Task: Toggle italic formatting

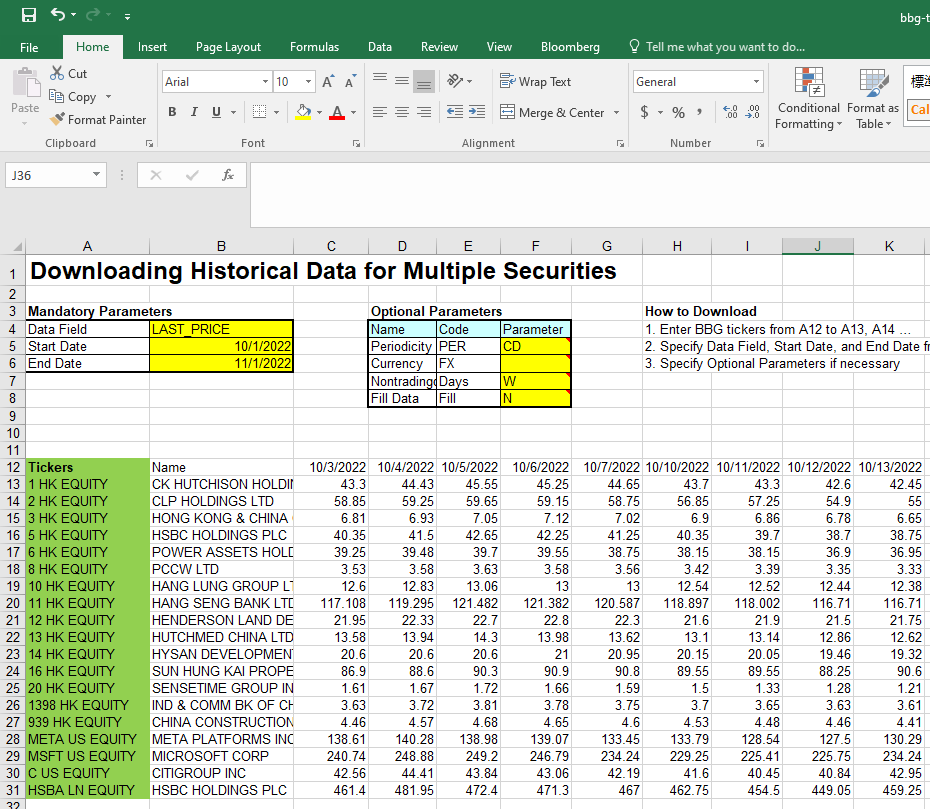Action: (192, 111)
